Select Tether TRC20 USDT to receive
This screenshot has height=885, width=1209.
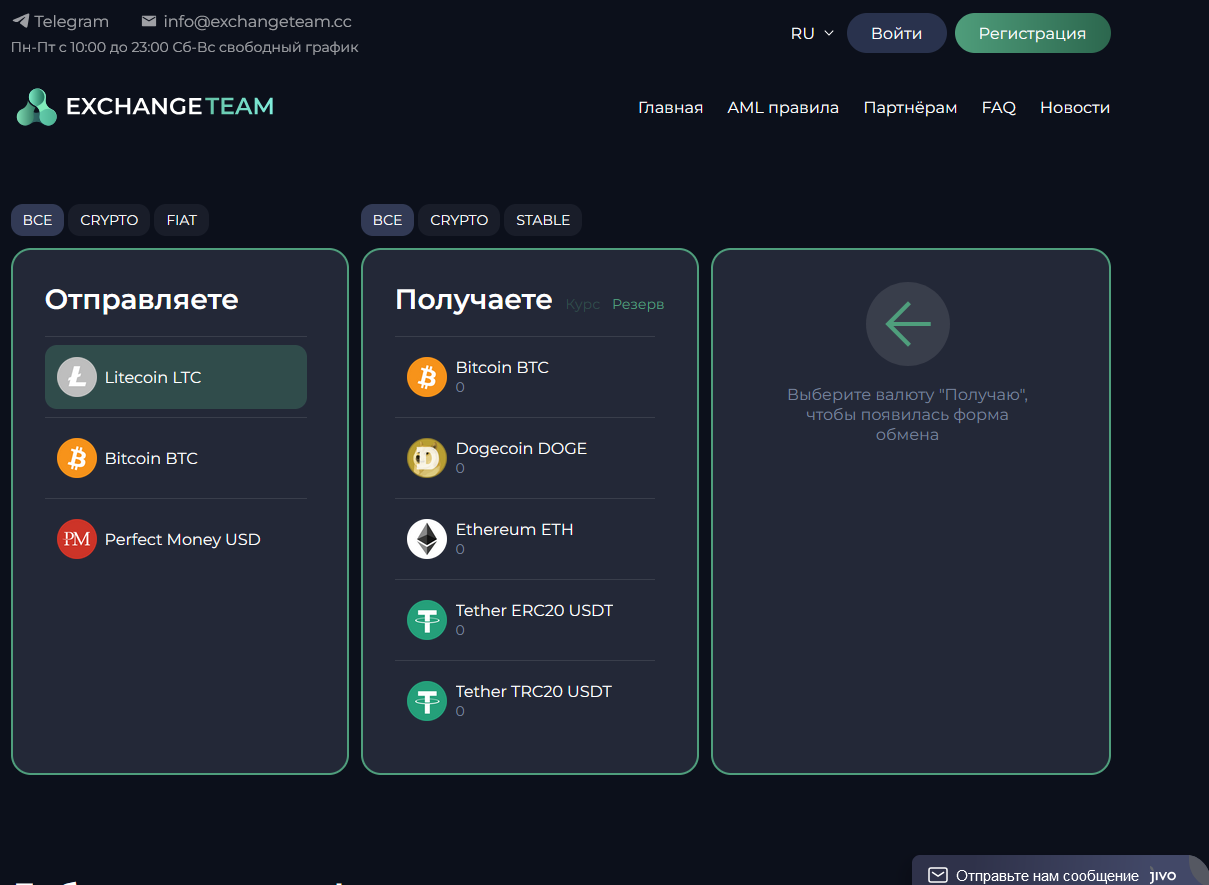pos(525,701)
